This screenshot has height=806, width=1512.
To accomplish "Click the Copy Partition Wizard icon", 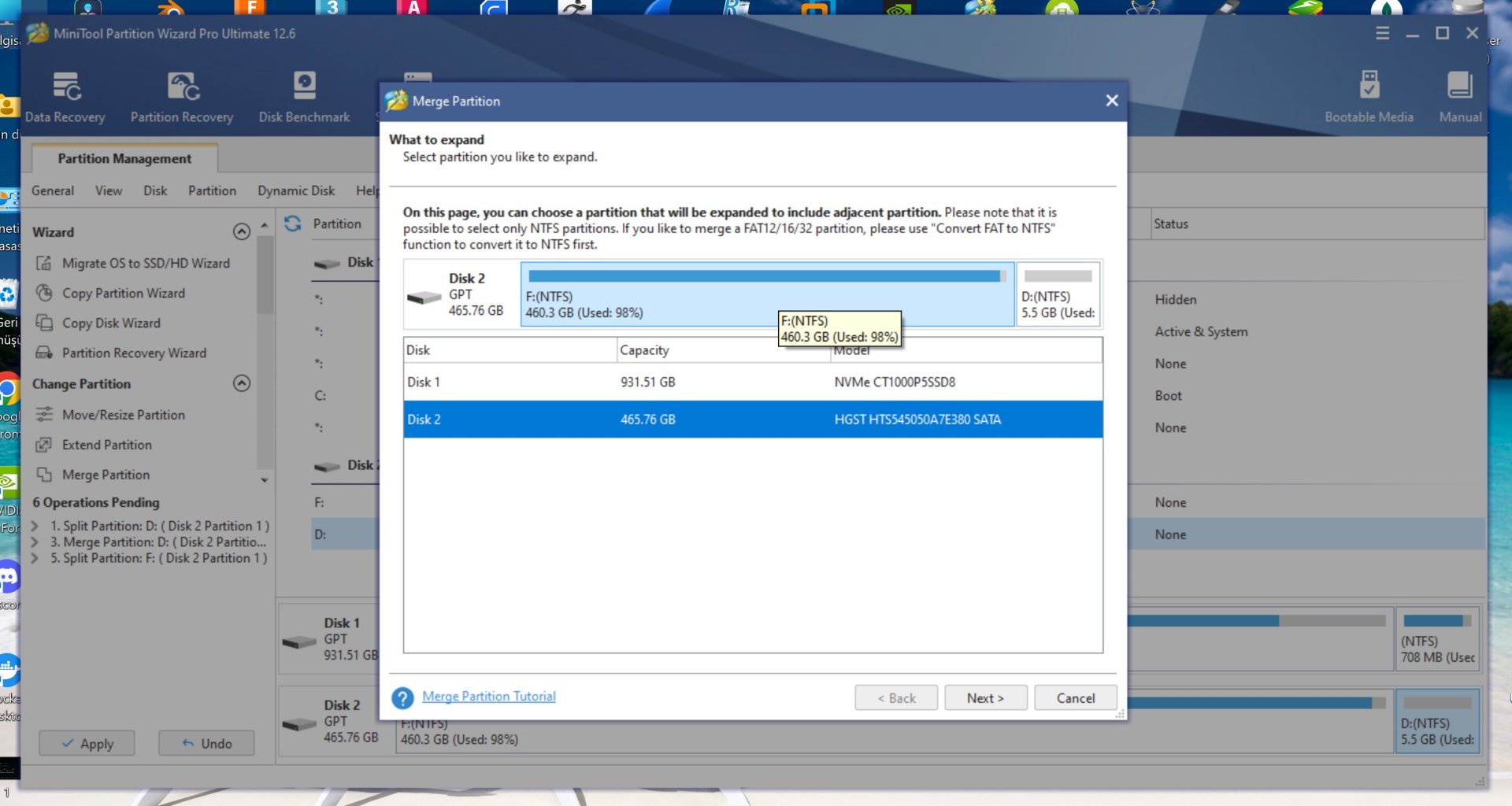I will 44,293.
